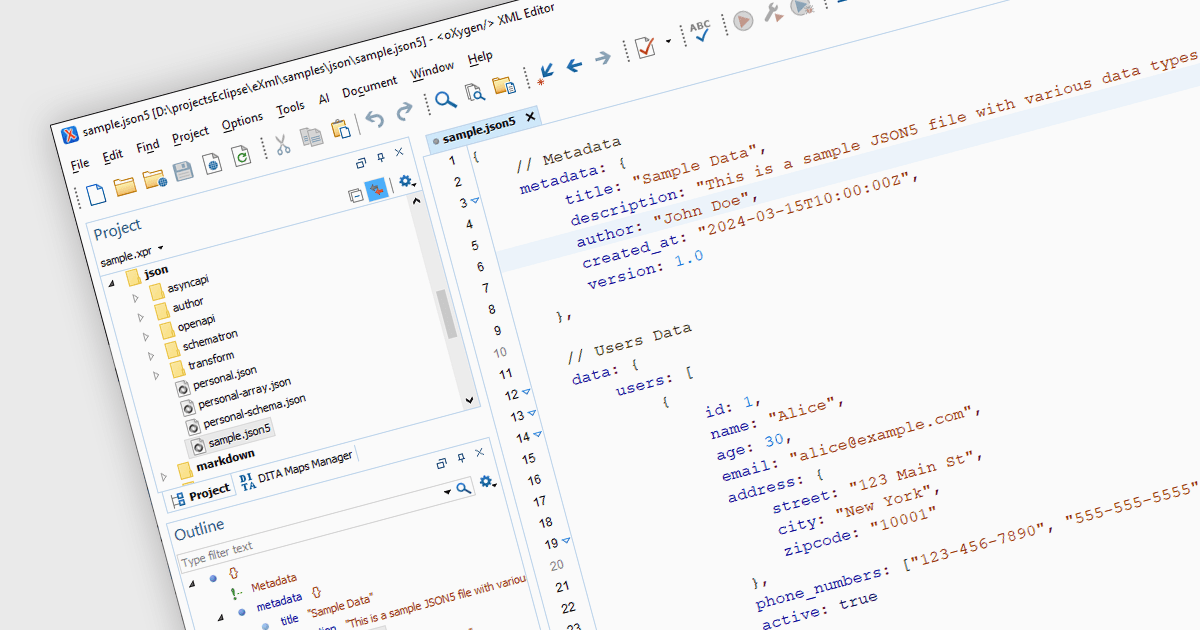Select personal-schema.json in project tree
The image size is (1200, 630).
click(x=246, y=411)
